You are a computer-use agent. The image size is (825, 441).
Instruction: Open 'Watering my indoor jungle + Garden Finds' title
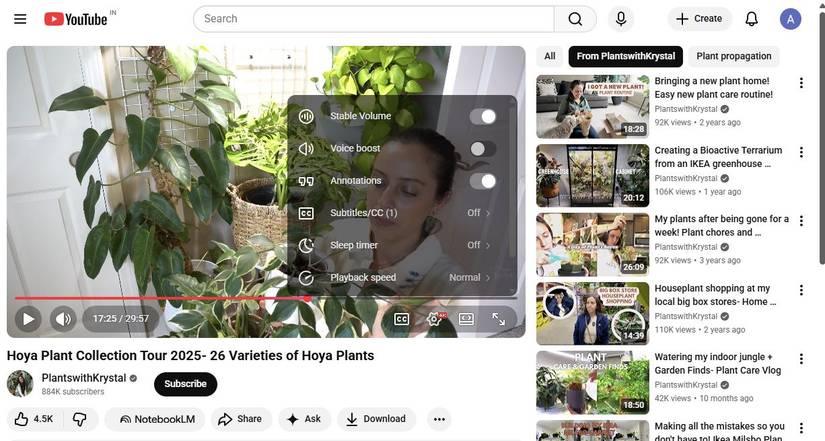click(718, 364)
